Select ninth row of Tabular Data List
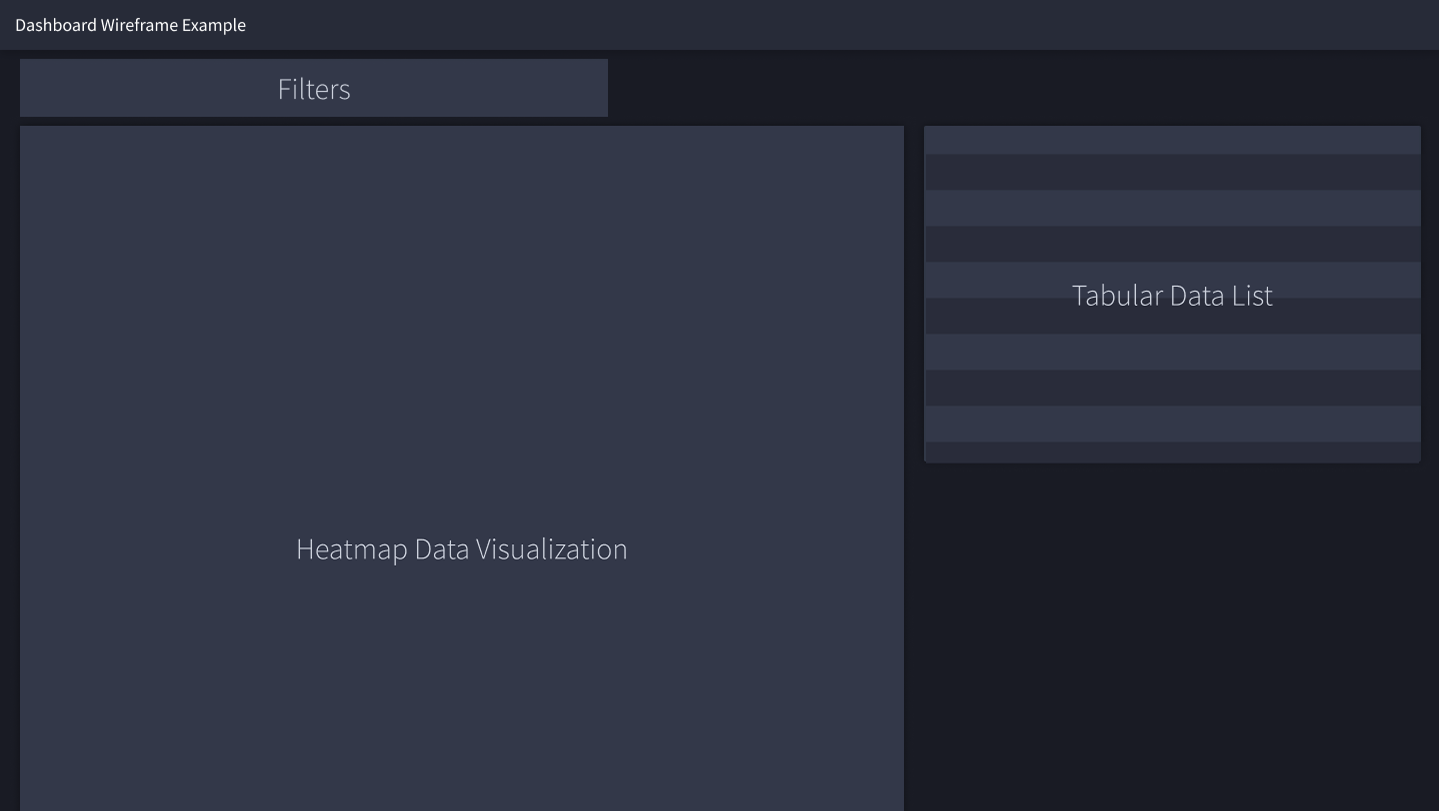1439x811 pixels. click(1172, 424)
